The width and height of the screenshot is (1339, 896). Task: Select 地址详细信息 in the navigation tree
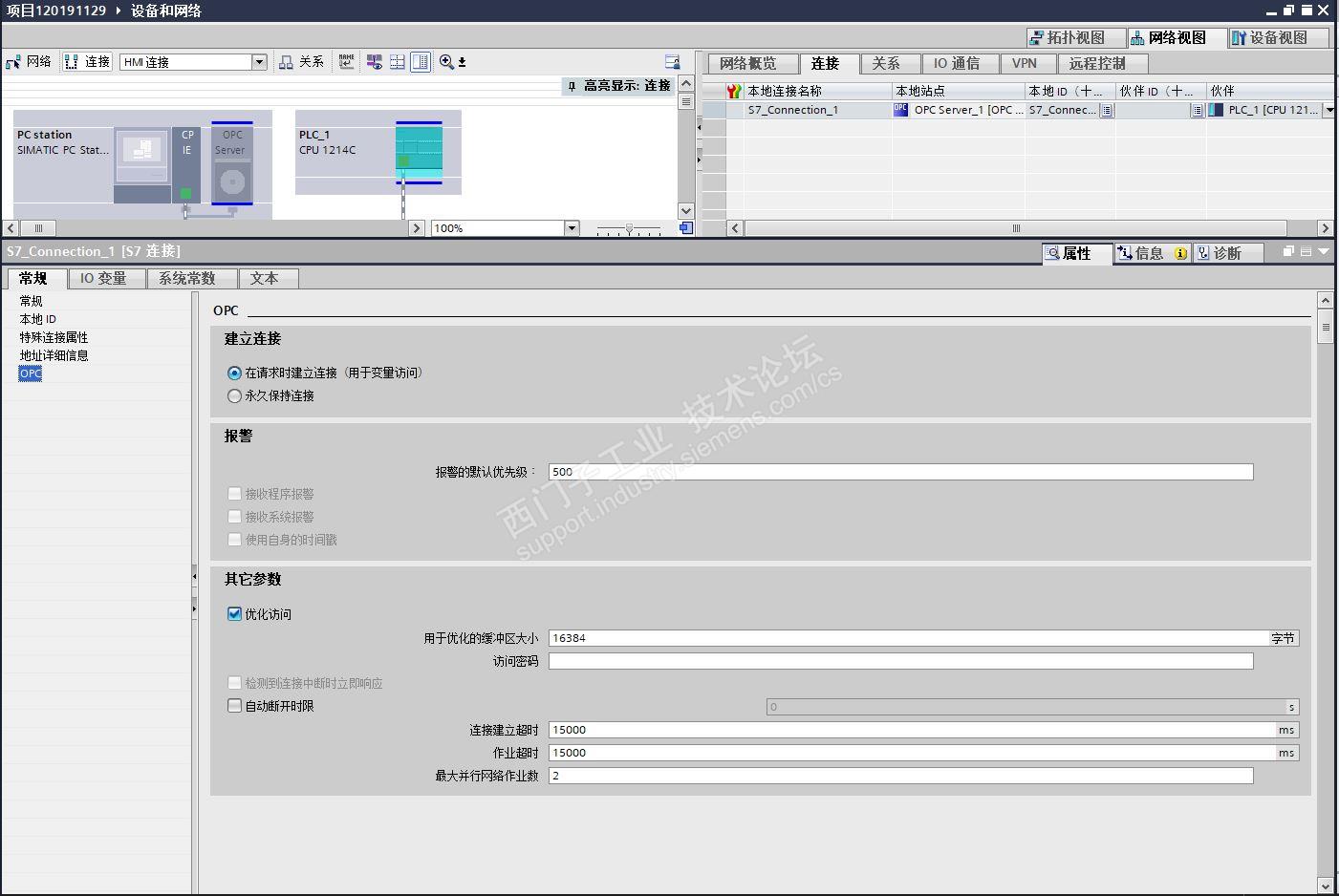point(54,355)
